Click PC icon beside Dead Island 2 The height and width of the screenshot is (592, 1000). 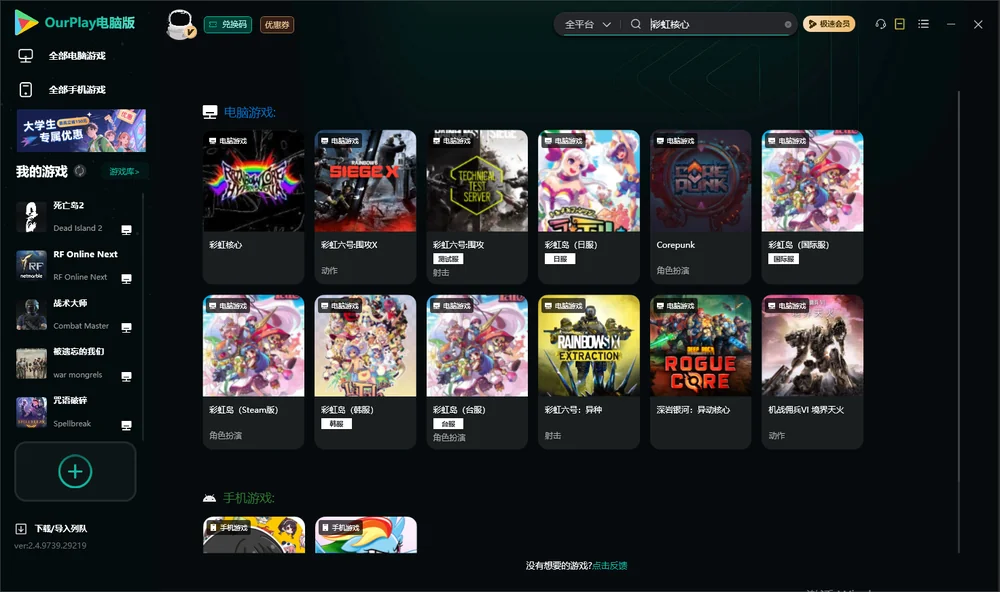point(126,230)
